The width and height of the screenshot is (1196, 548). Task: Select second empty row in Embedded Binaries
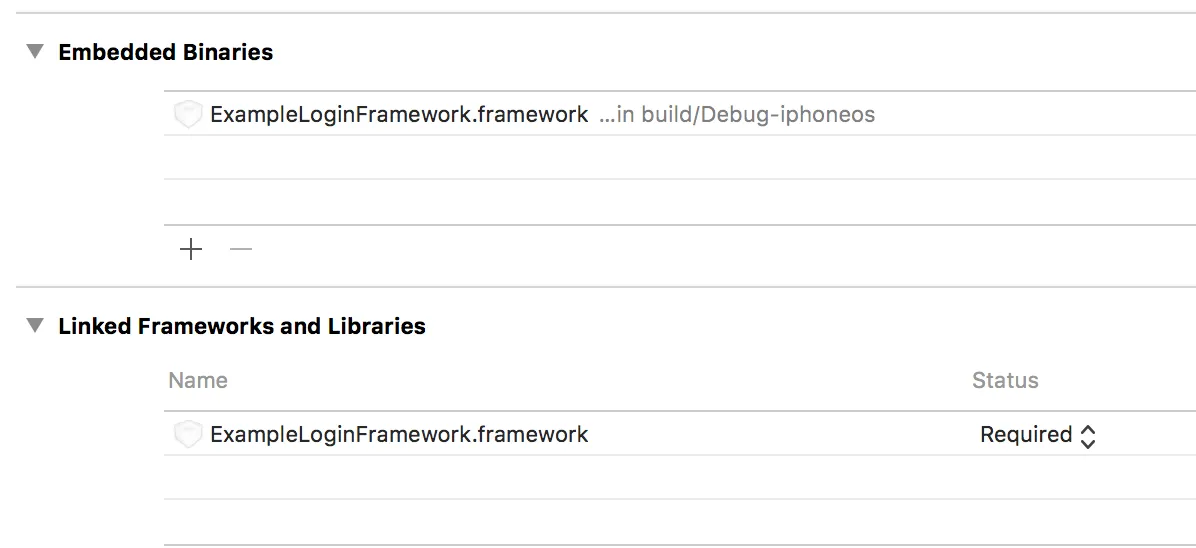[x=680, y=202]
